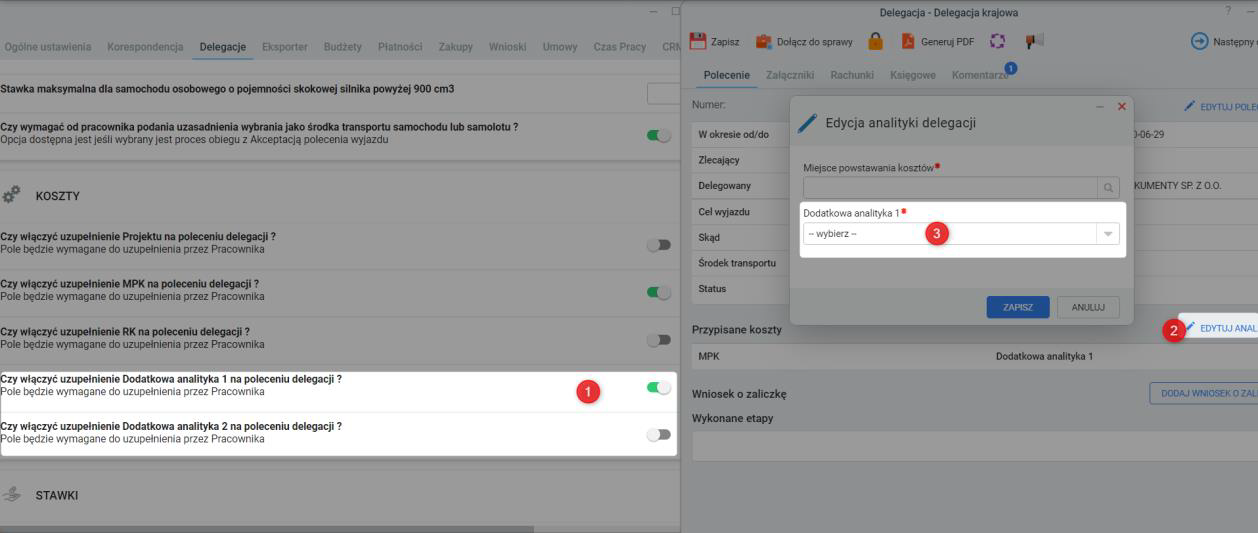The height and width of the screenshot is (533, 1258).
Task: Select the Umowy tab
Action: click(561, 47)
